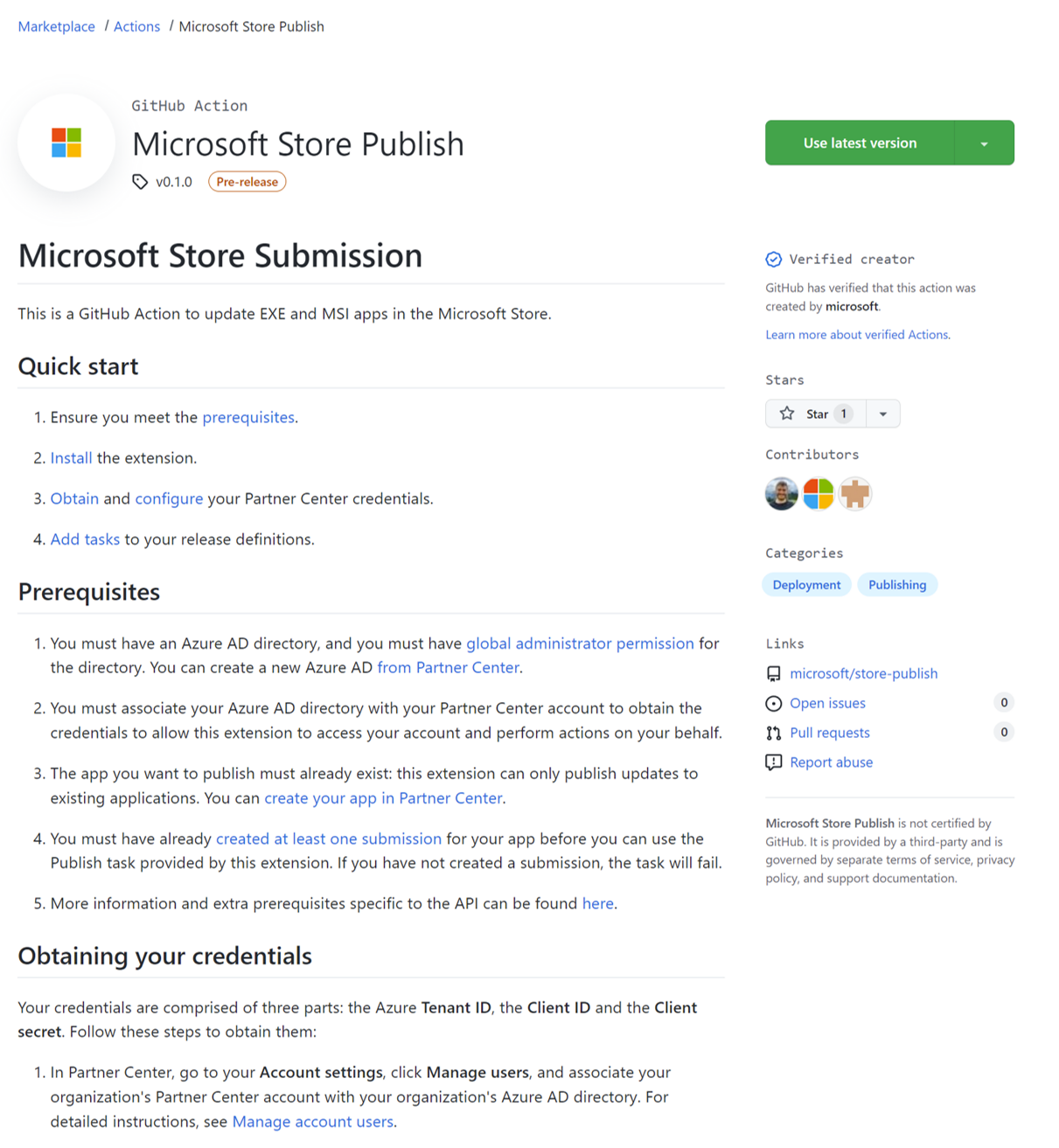Open Learn more about verified Actions link
This screenshot has height=1148, width=1059.
(858, 335)
